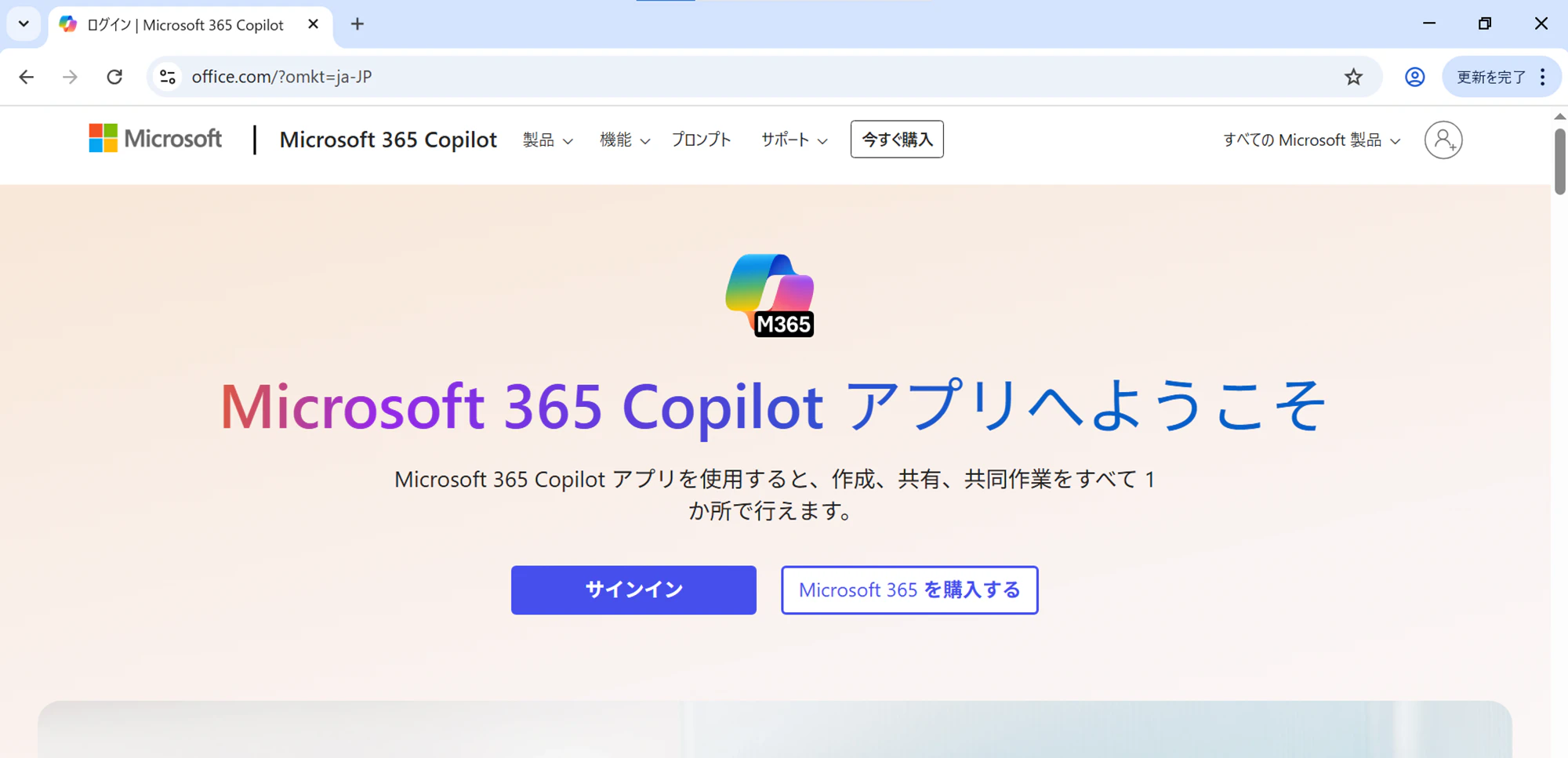
Task: Expand the サポート dropdown menu
Action: tap(794, 140)
